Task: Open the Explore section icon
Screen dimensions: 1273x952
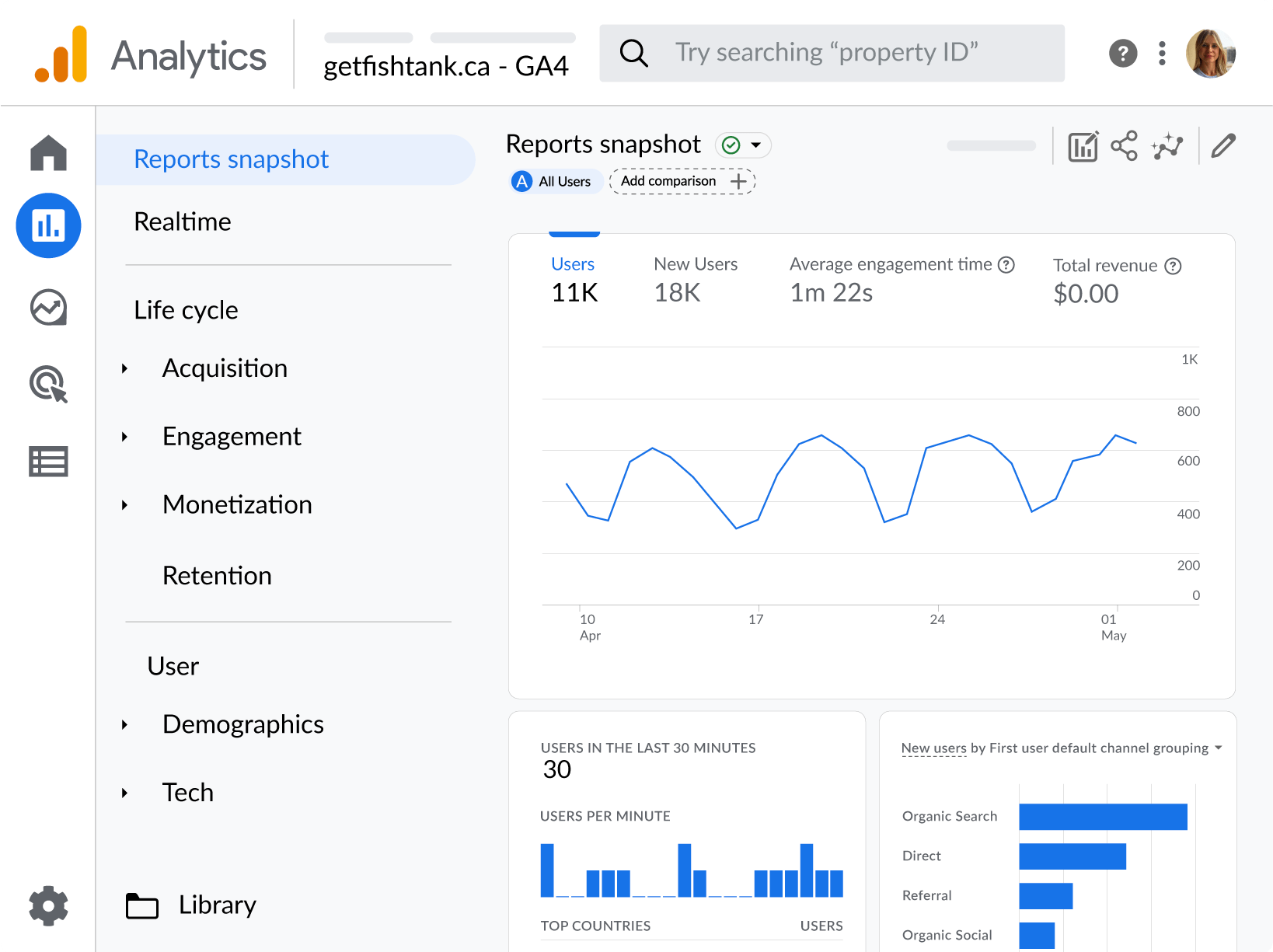Action: tap(48, 308)
